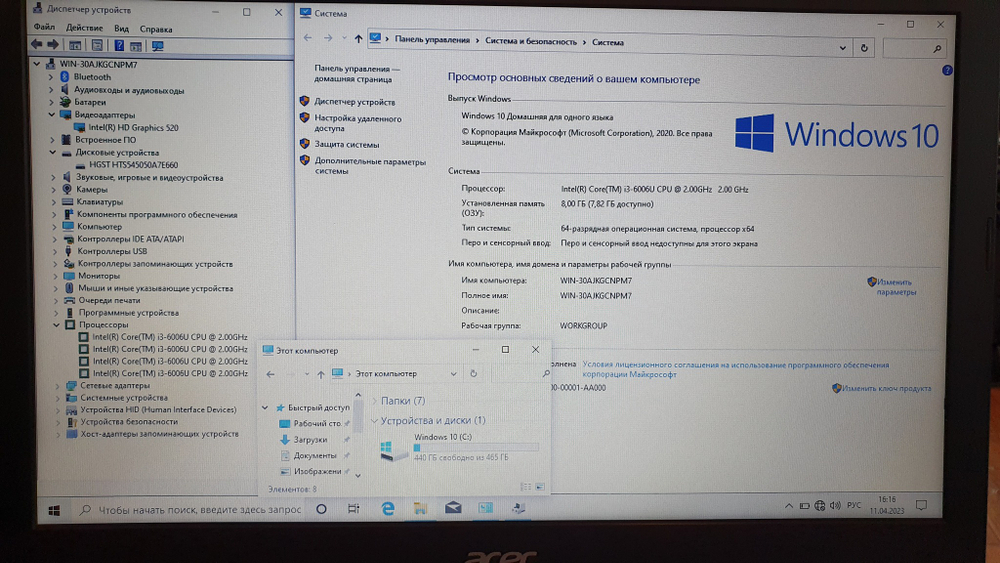Select Камеры category in device tree
The height and width of the screenshot is (563, 1000).
click(x=92, y=189)
